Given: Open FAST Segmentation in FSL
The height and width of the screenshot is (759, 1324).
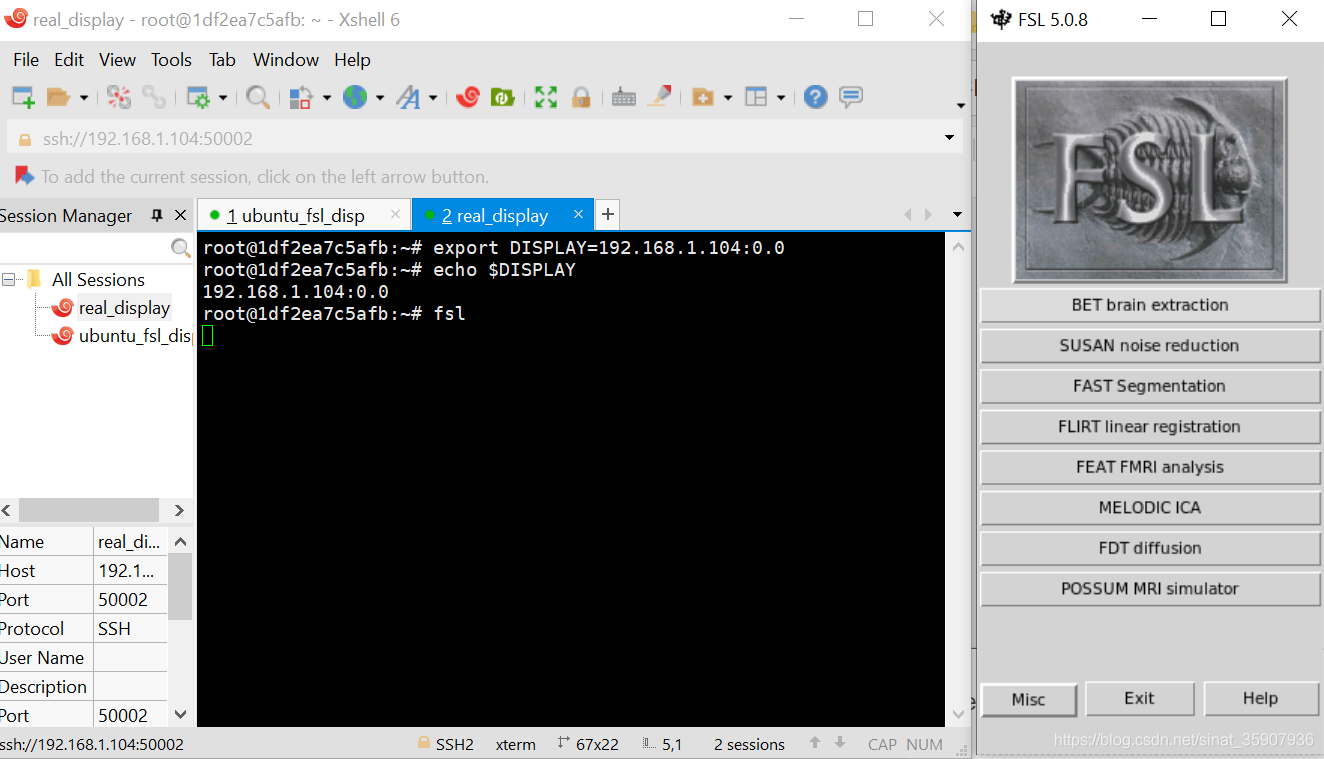Looking at the screenshot, I should 1150,386.
